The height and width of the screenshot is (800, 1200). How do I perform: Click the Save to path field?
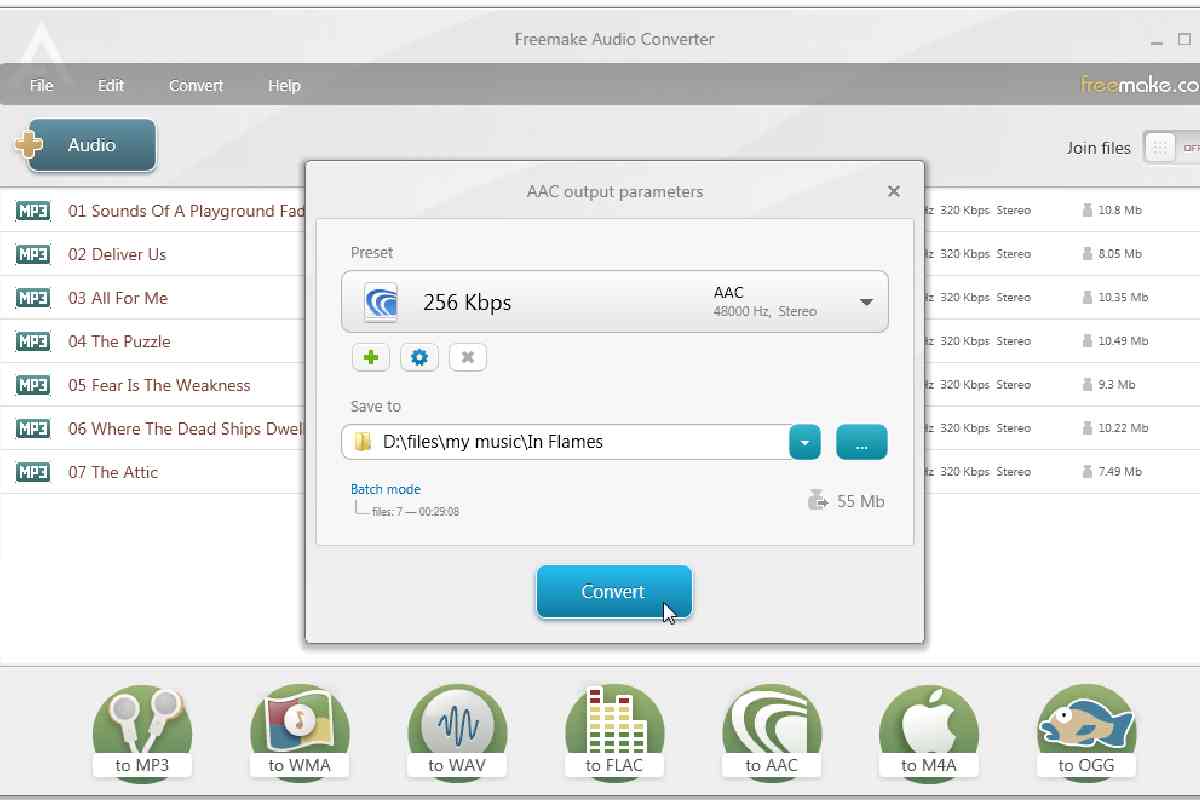pyautogui.click(x=567, y=442)
